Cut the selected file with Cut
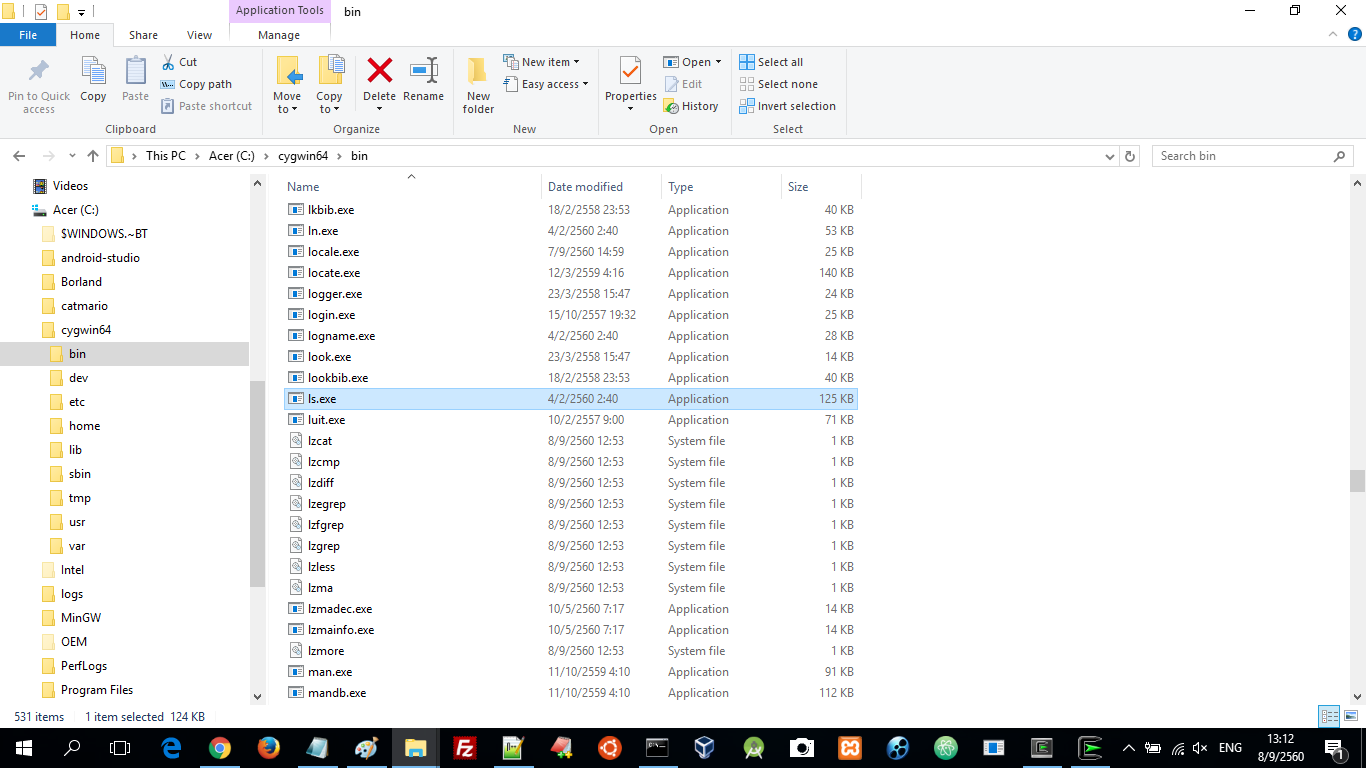Viewport: 1366px width, 768px height. click(x=179, y=62)
